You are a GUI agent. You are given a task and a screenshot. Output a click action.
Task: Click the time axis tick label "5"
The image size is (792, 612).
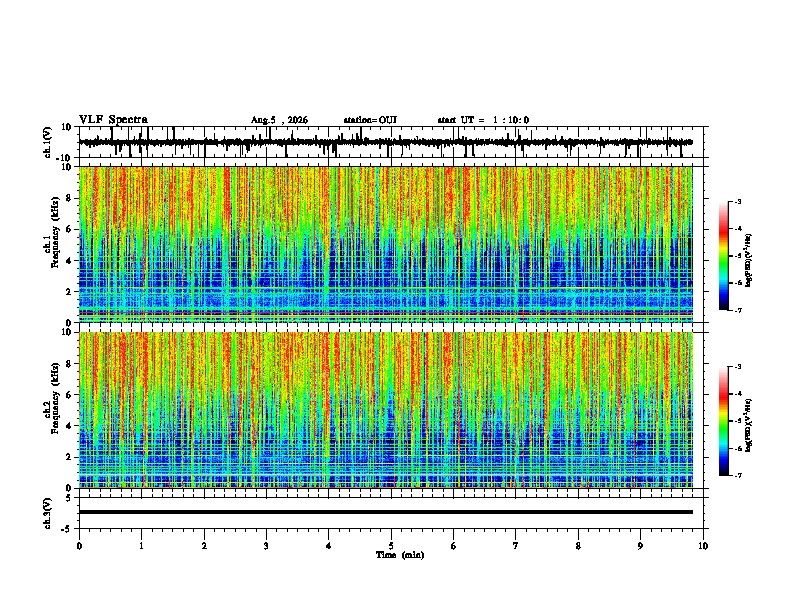pyautogui.click(x=391, y=546)
